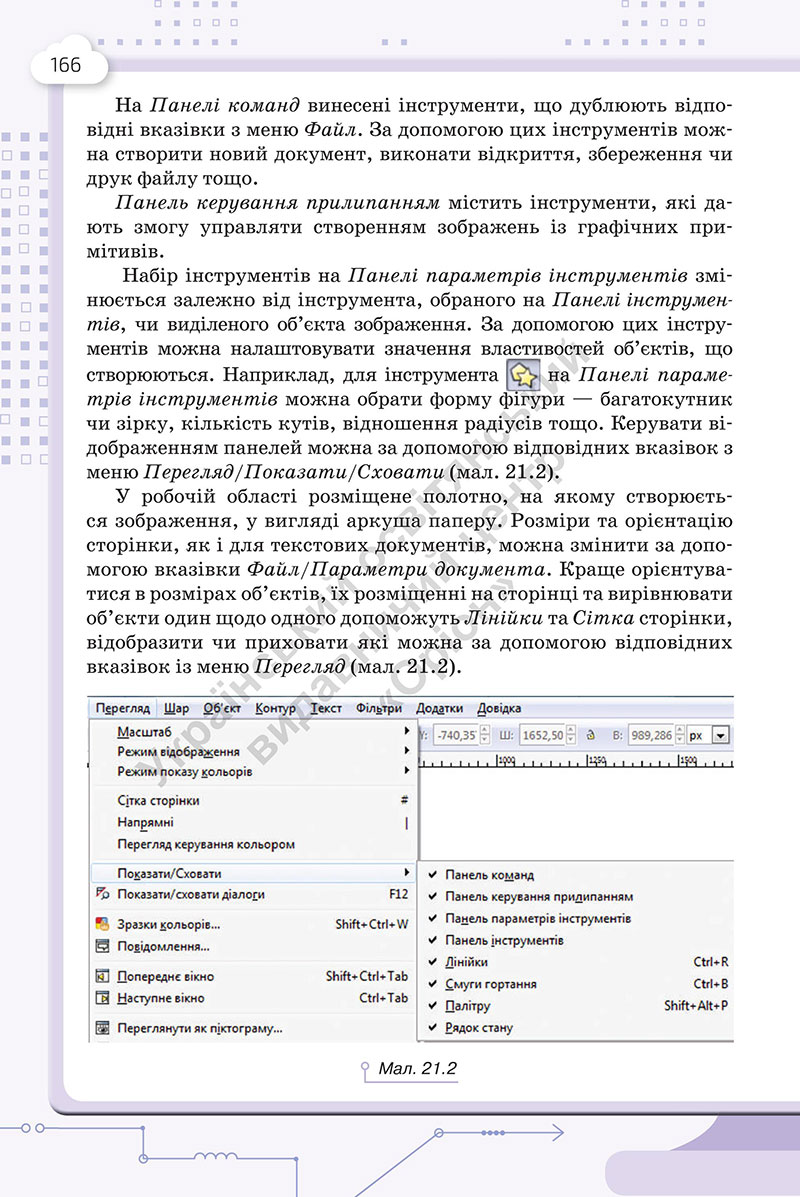The width and height of the screenshot is (800, 1197).
Task: Expand the Показати/Сховати submenu
Action: point(252,873)
